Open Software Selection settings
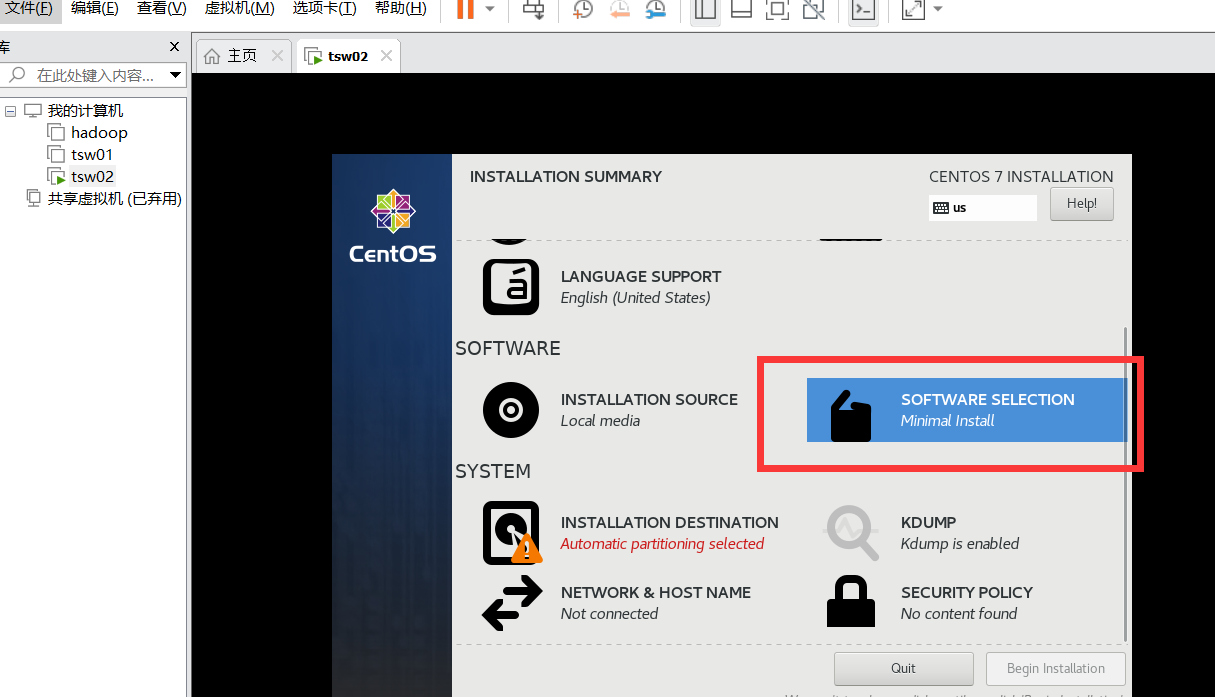Screen dimensions: 1215x697 click(966, 410)
